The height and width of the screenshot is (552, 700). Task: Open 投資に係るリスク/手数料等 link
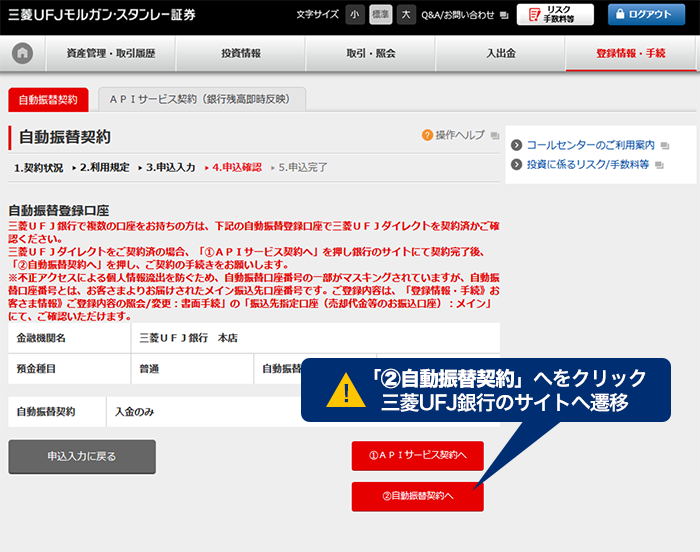(x=588, y=164)
